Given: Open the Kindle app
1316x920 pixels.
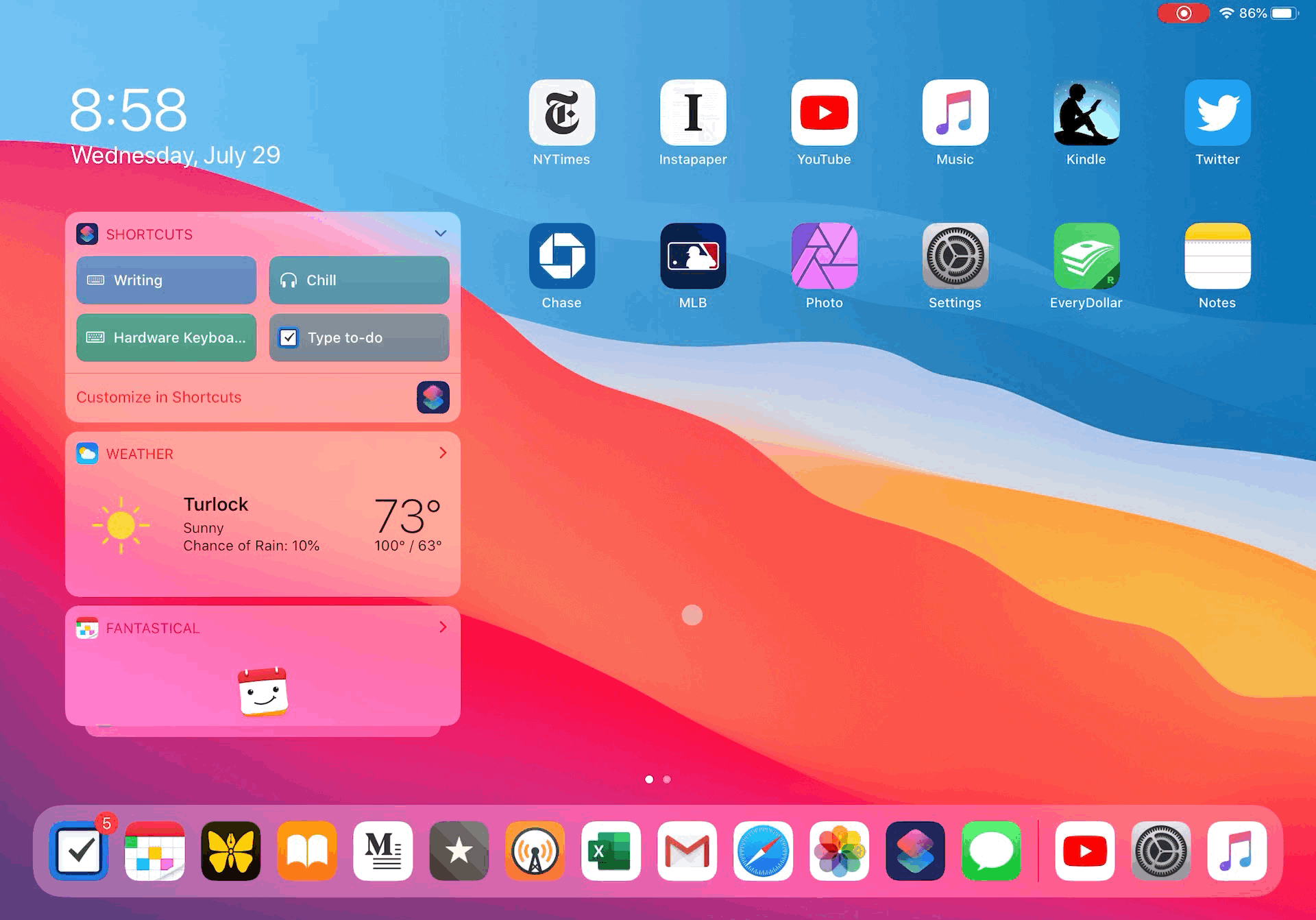Looking at the screenshot, I should [x=1086, y=112].
